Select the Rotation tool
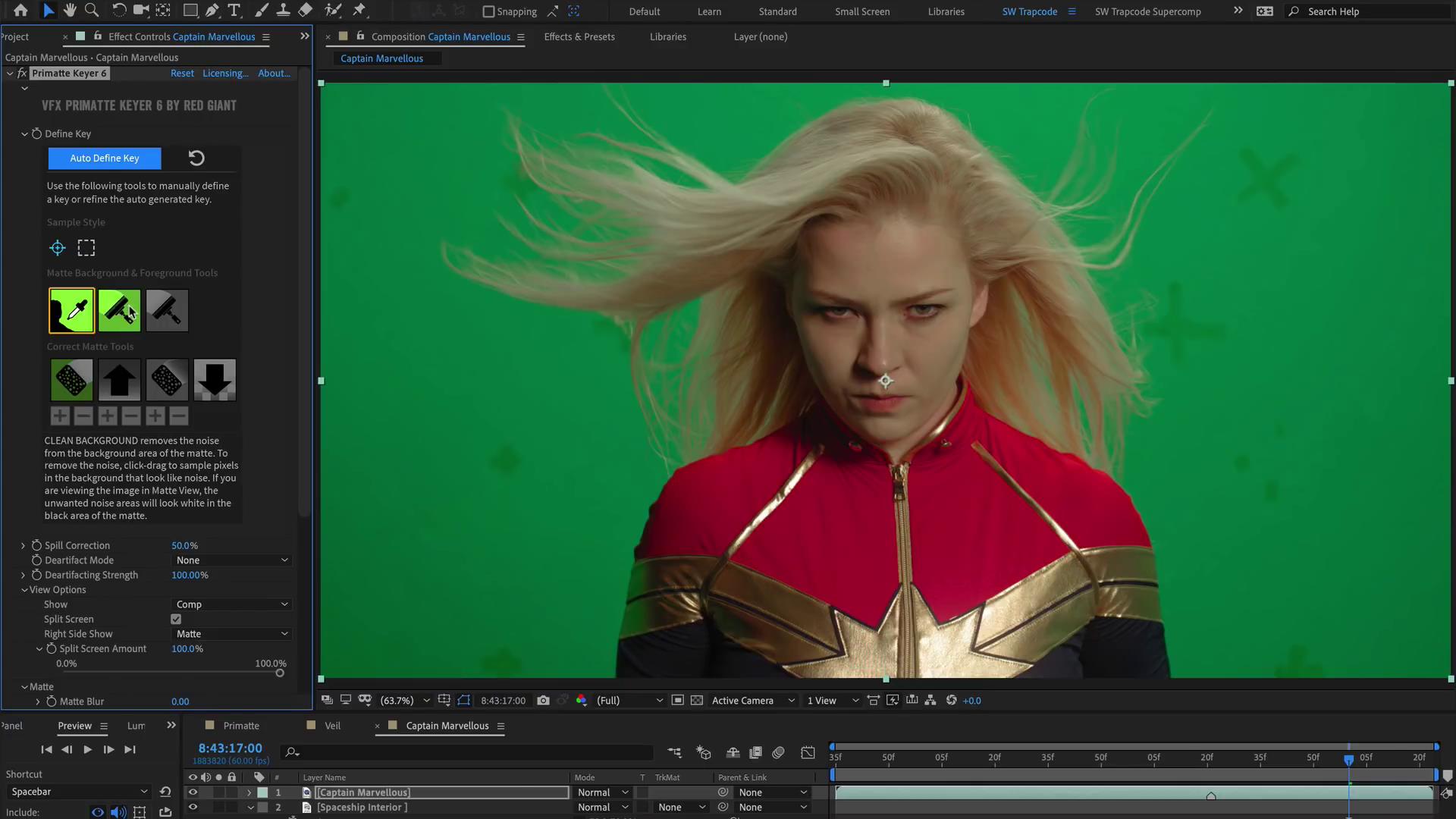Viewport: 1456px width, 819px height. [x=119, y=11]
